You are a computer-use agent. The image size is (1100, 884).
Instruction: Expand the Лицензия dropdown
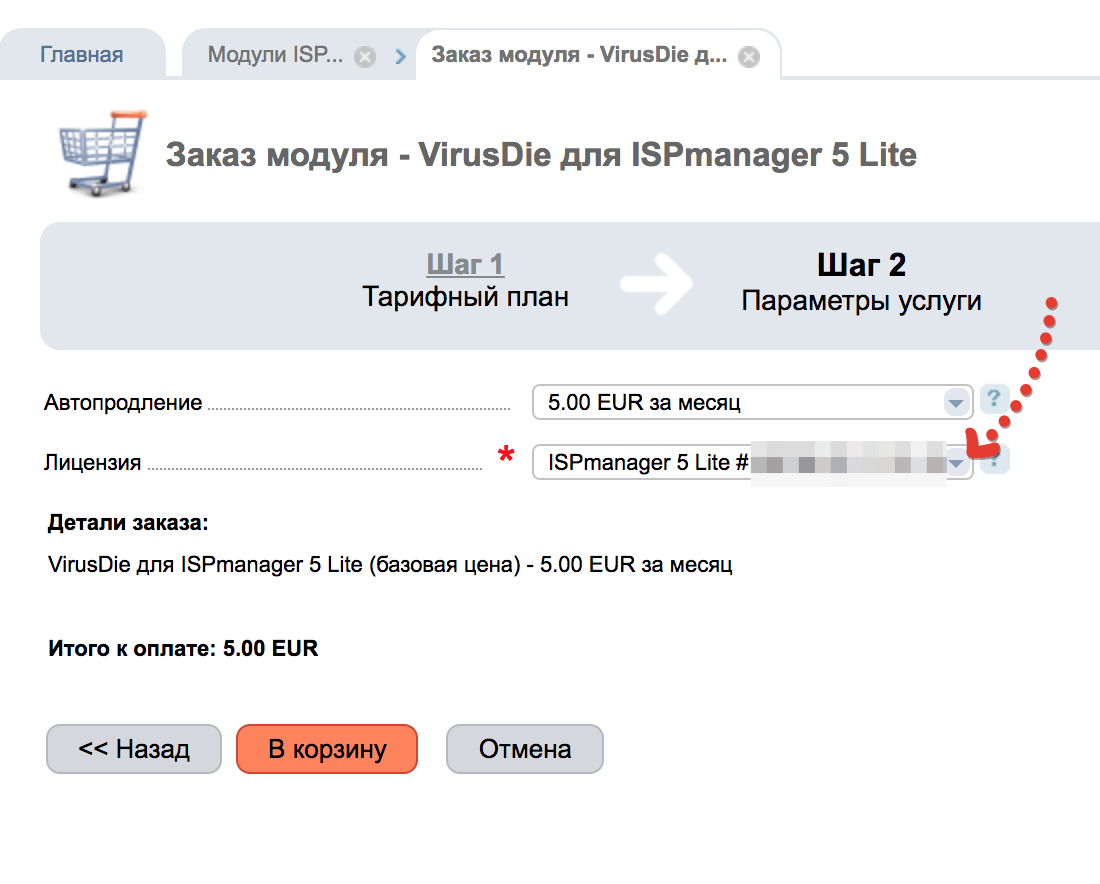click(957, 463)
